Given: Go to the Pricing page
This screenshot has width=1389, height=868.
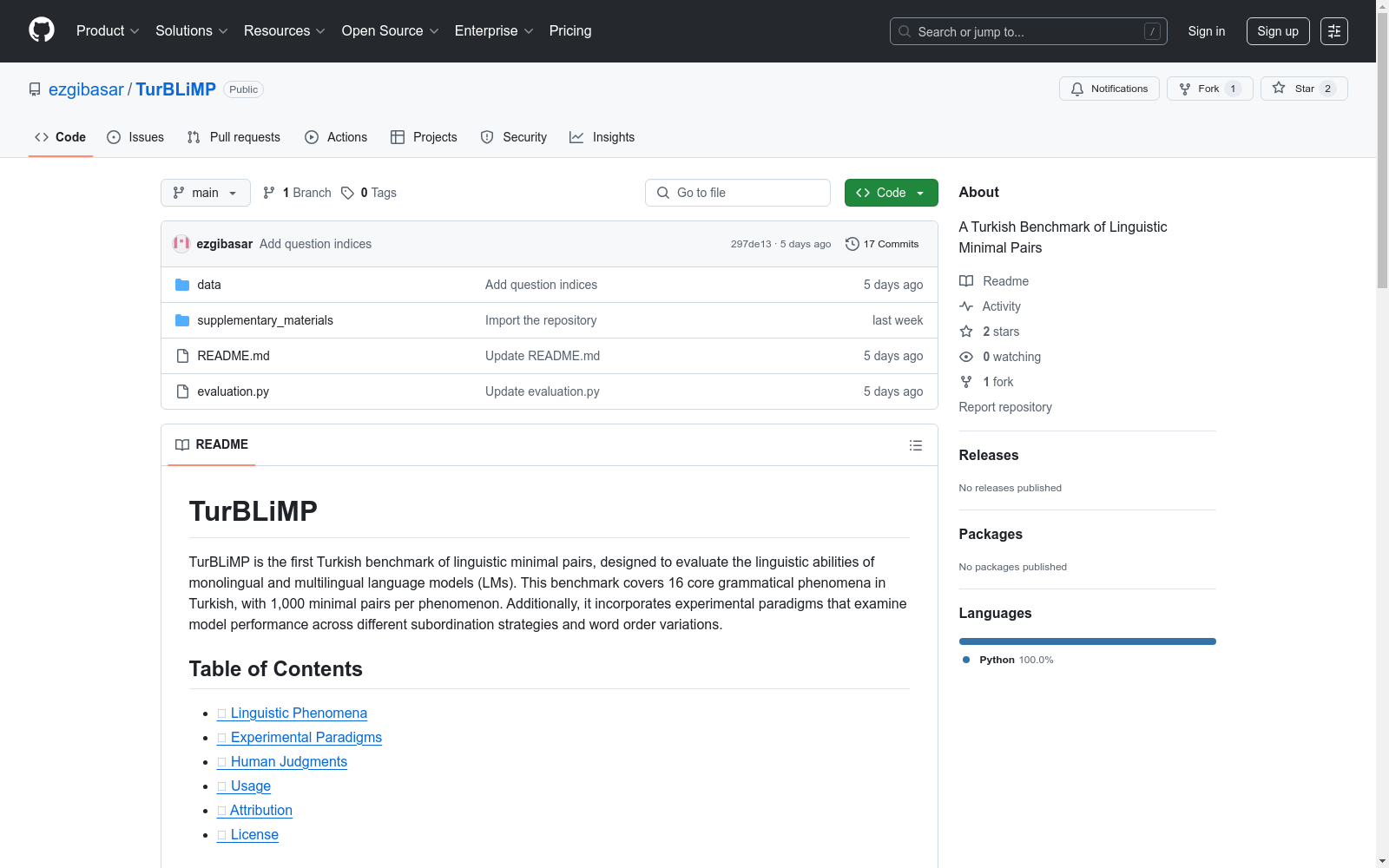Looking at the screenshot, I should click(570, 31).
